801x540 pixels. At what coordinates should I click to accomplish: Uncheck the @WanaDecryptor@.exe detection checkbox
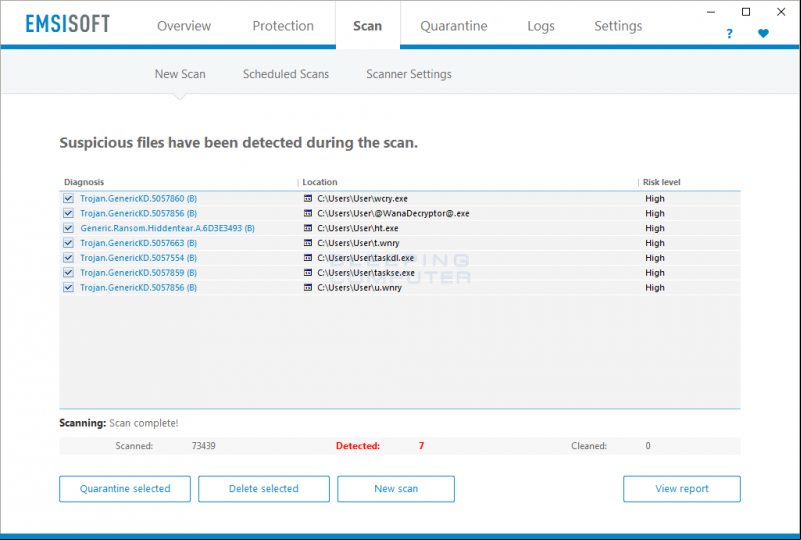click(x=68, y=213)
